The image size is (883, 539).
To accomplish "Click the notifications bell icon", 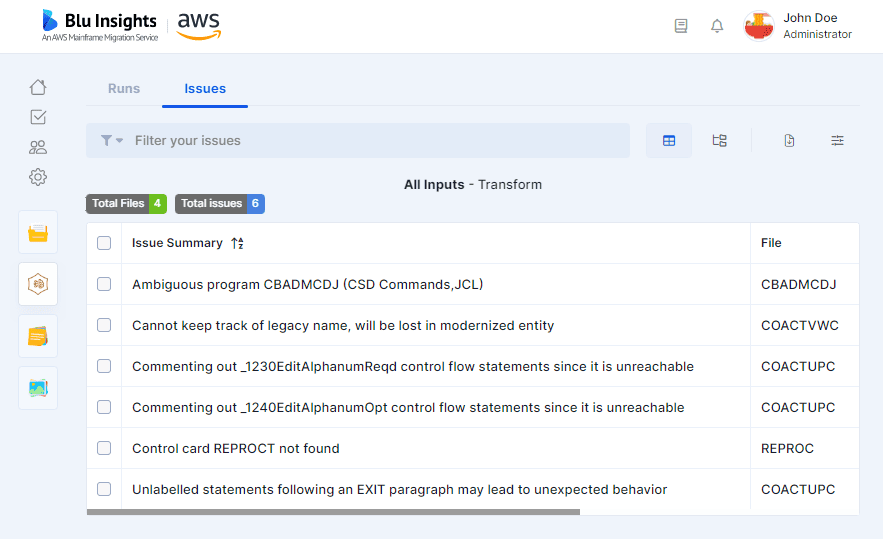I will [717, 26].
